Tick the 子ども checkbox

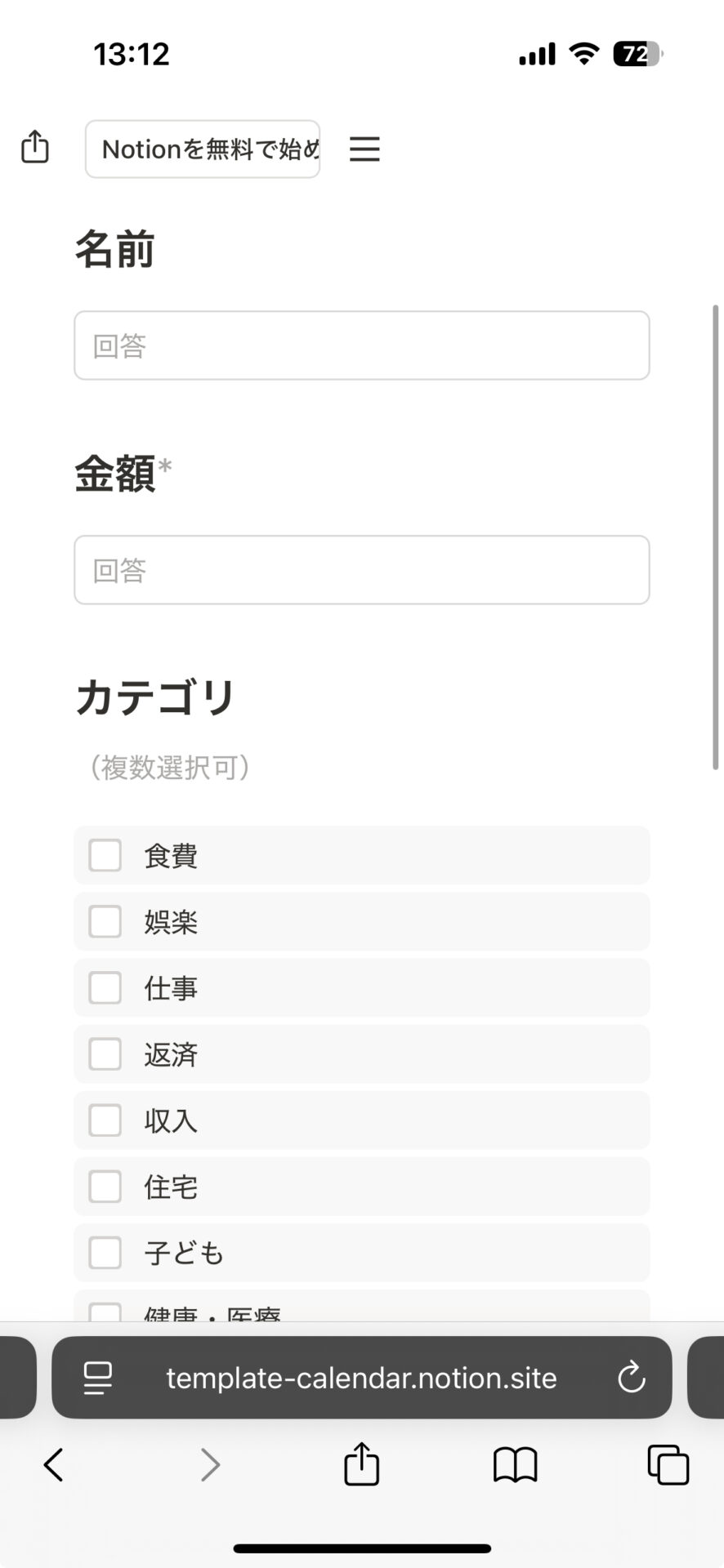point(105,1252)
